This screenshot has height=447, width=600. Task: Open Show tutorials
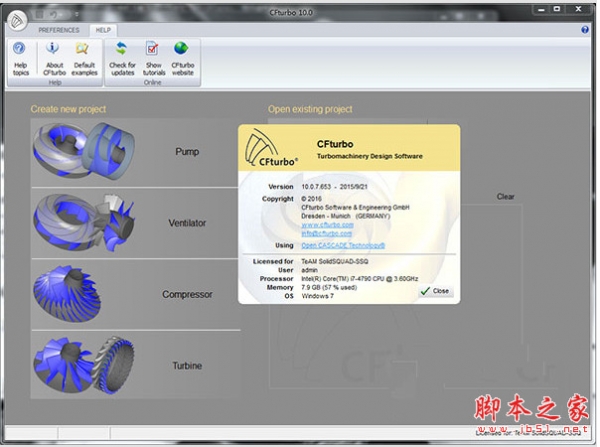point(154,59)
